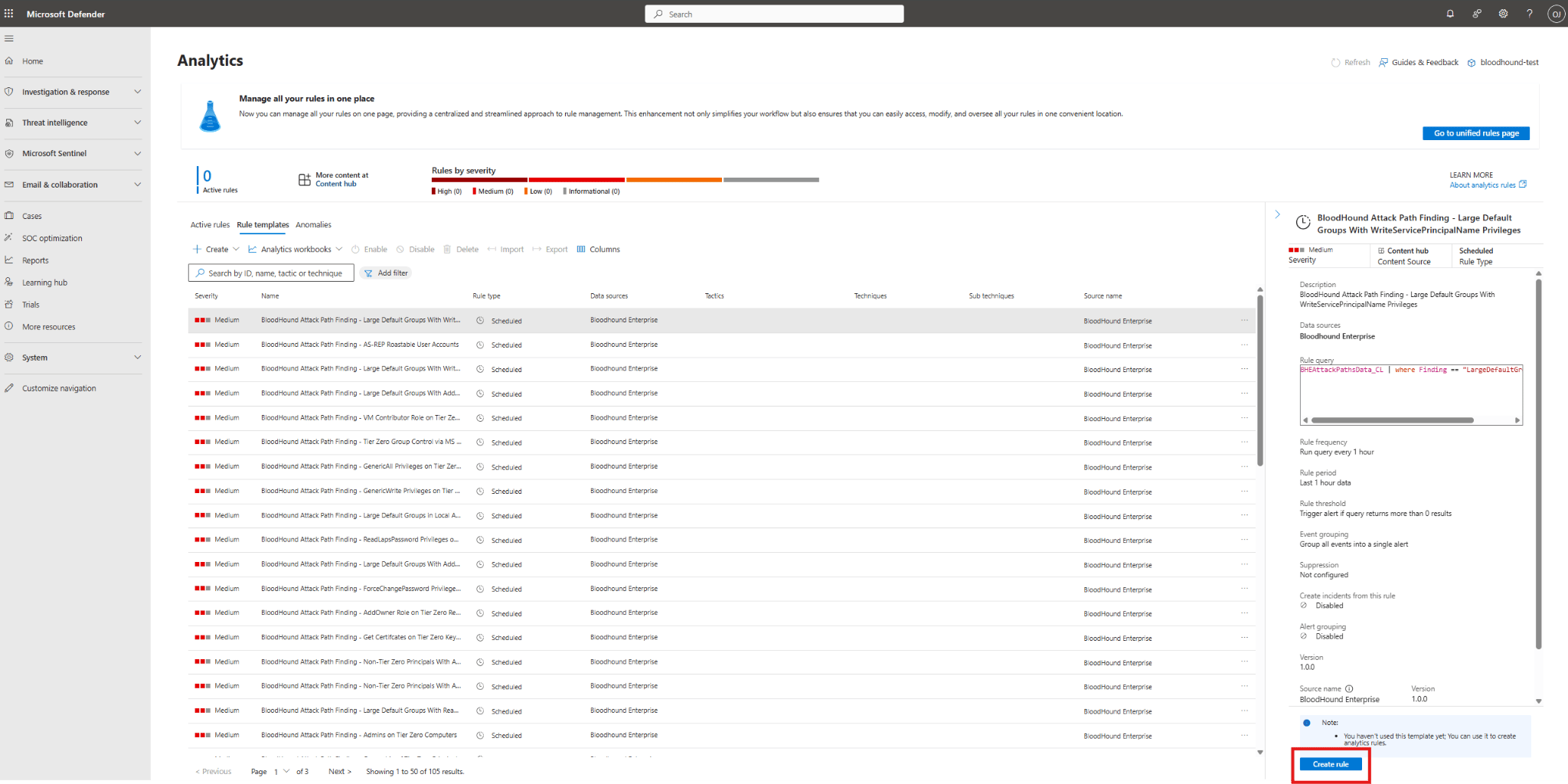Click the Trials gift icon
Image resolution: width=1568 pixels, height=784 pixels.
(9, 305)
